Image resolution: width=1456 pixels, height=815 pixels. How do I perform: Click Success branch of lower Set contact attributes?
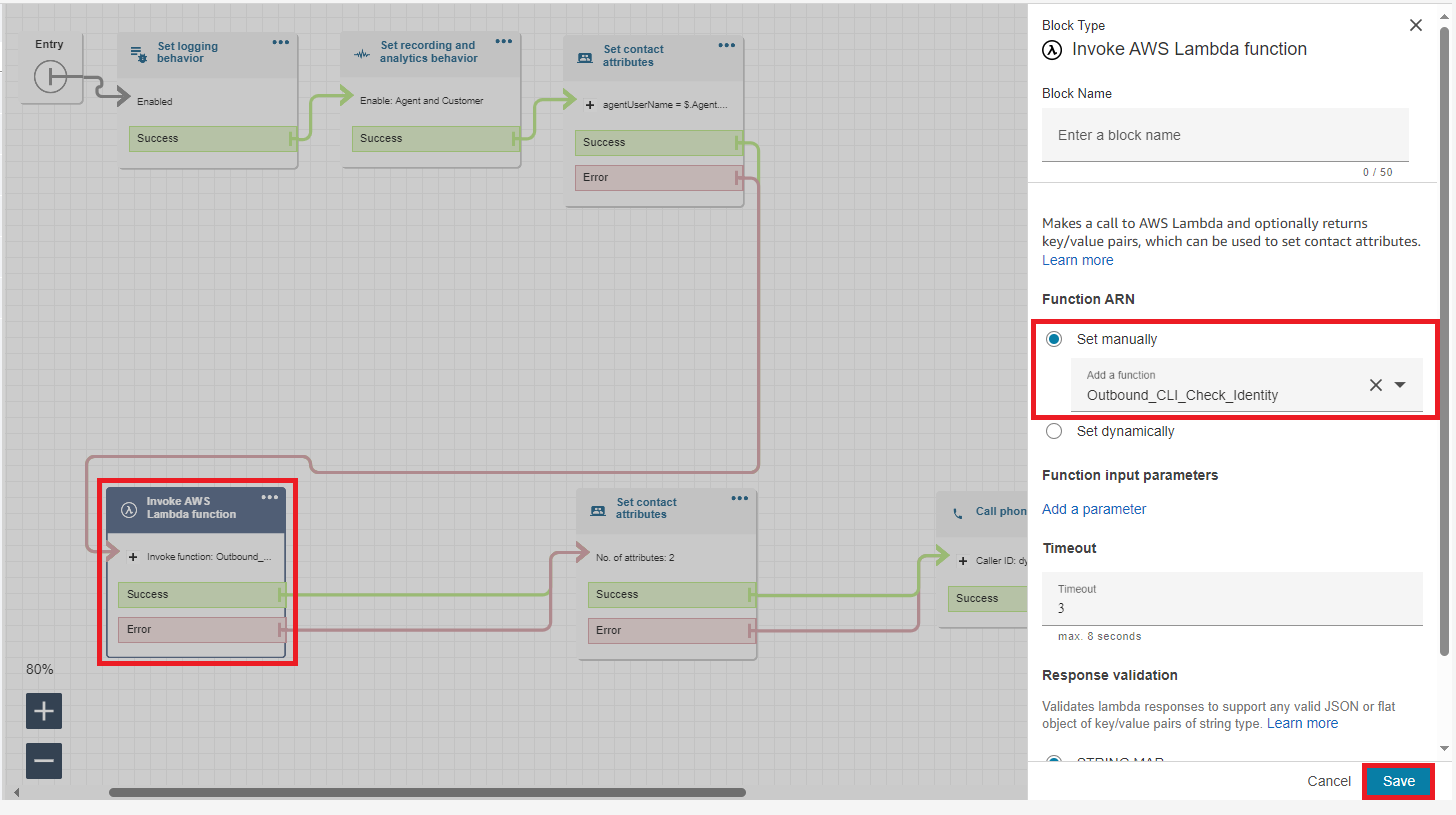click(x=670, y=594)
